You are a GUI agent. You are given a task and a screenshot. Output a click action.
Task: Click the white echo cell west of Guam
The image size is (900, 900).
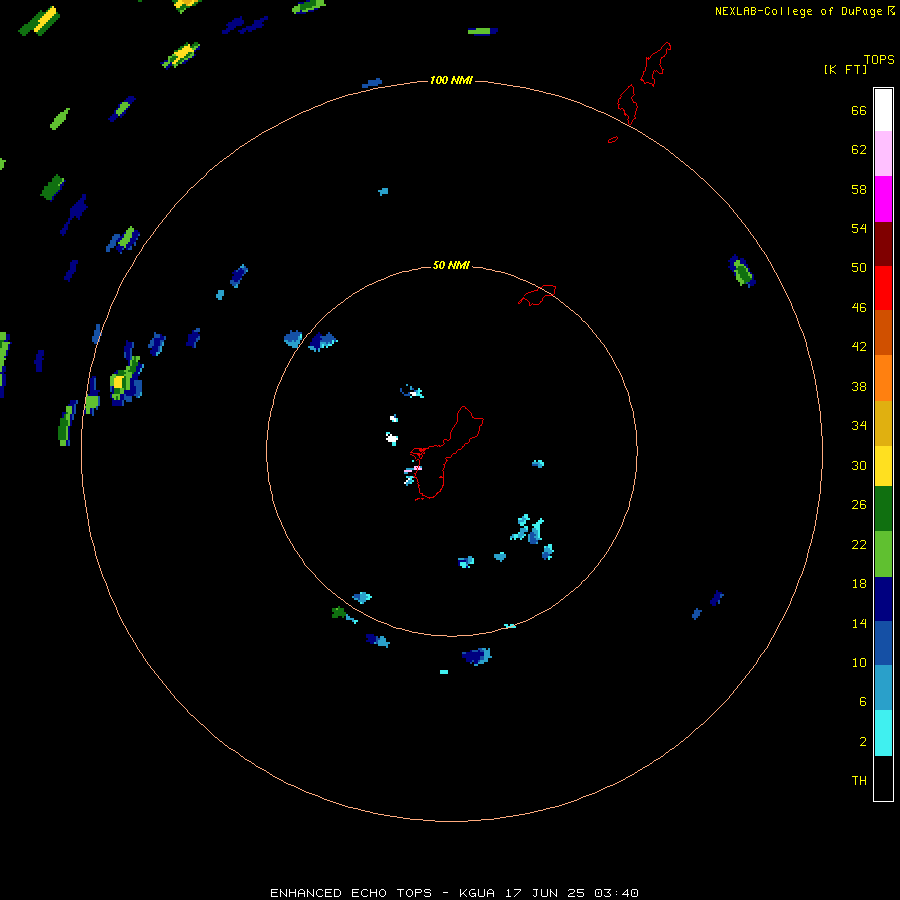pos(392,439)
